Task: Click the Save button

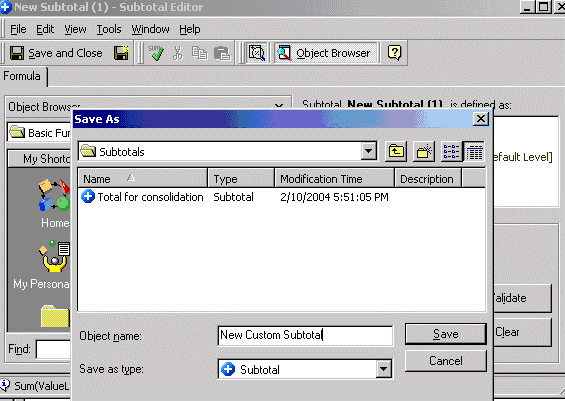Action: tap(446, 334)
